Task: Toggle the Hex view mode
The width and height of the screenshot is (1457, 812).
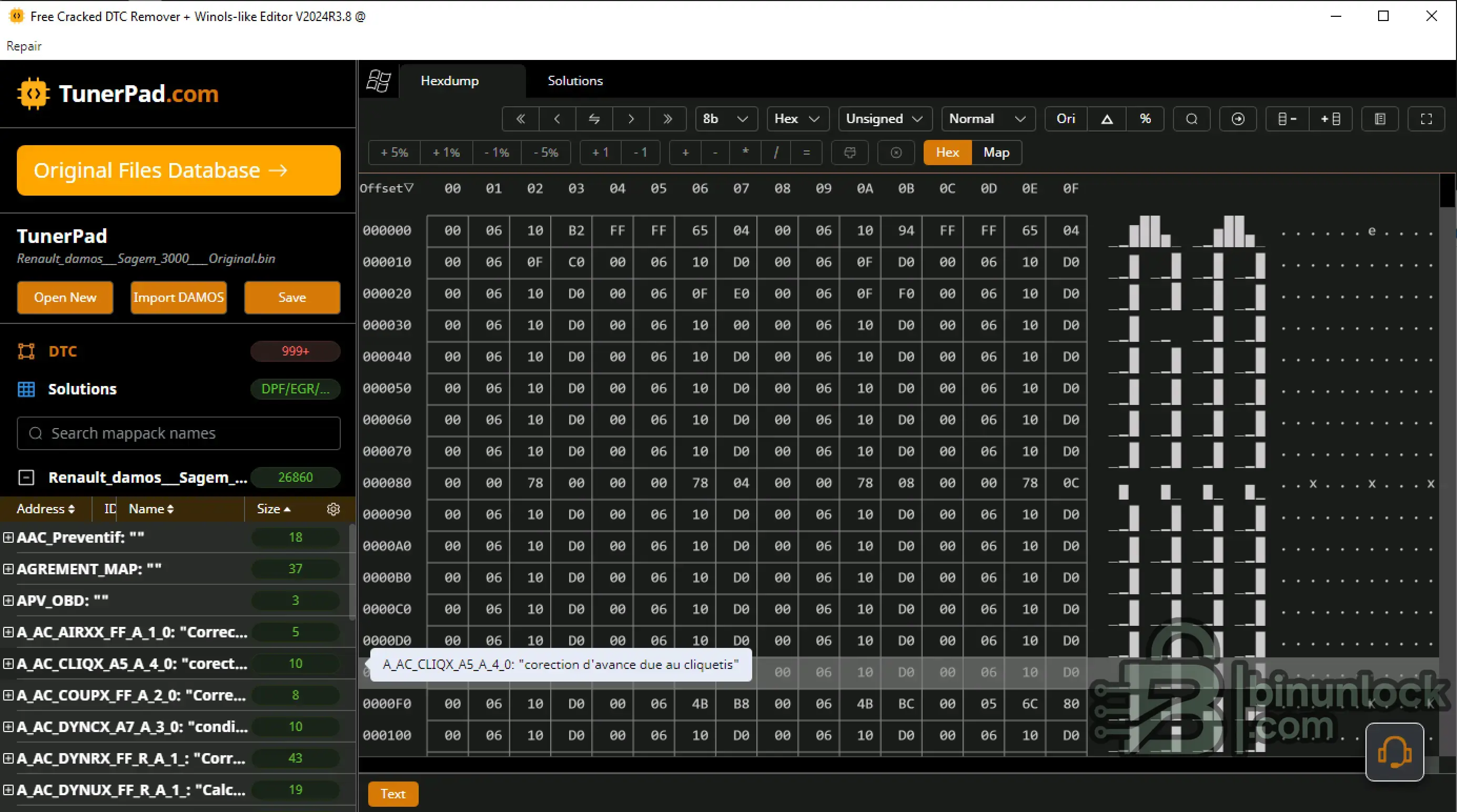Action: tap(947, 153)
